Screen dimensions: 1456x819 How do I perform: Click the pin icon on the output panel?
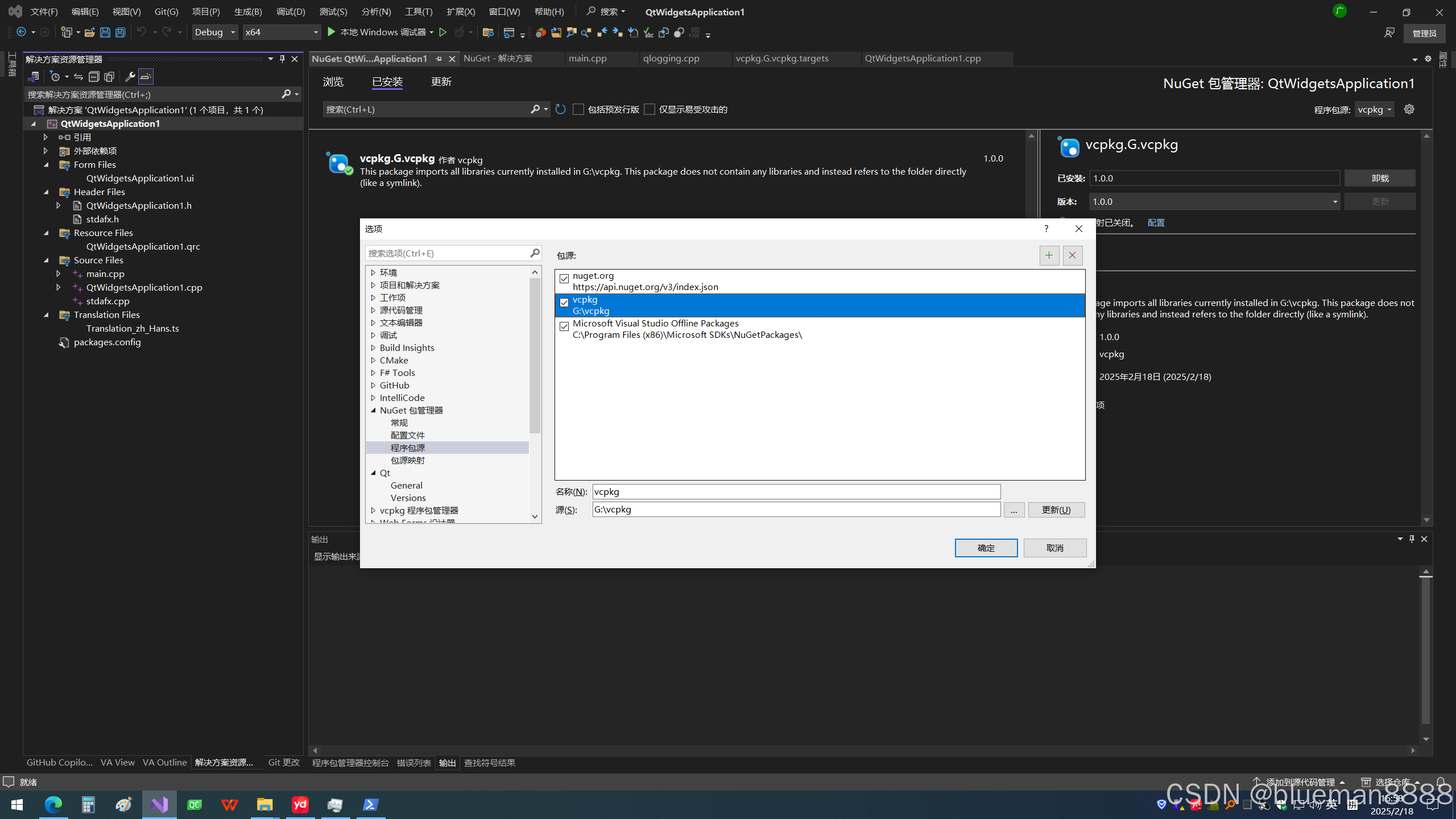(x=1412, y=539)
